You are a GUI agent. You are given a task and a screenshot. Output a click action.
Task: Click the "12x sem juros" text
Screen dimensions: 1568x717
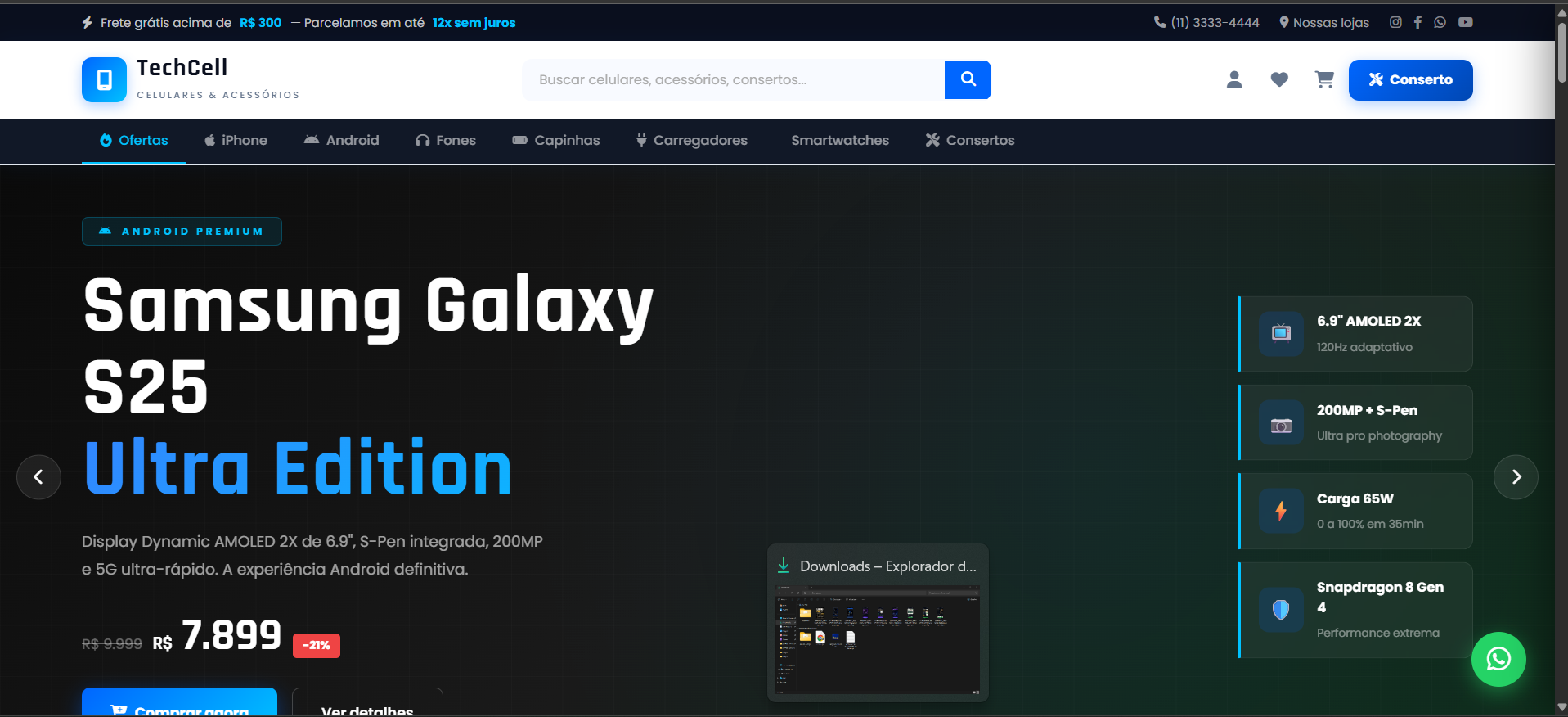tap(474, 22)
